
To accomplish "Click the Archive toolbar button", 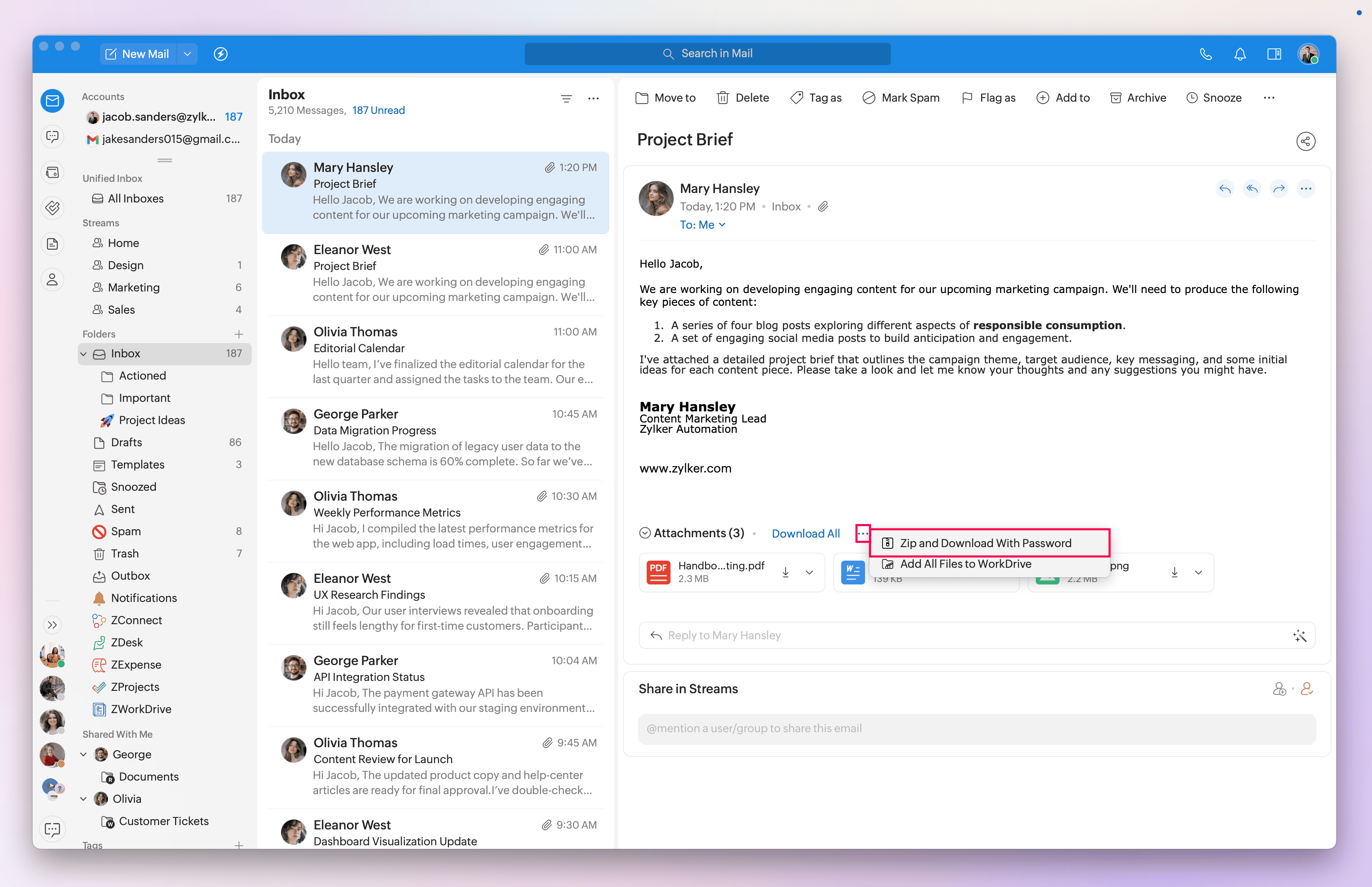I will coord(1138,98).
